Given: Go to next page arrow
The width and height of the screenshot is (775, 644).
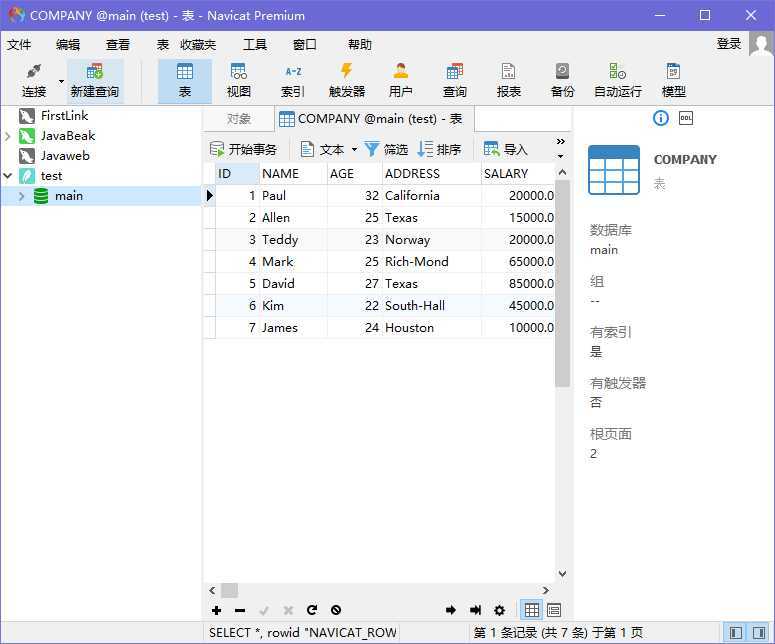Looking at the screenshot, I should [x=451, y=610].
